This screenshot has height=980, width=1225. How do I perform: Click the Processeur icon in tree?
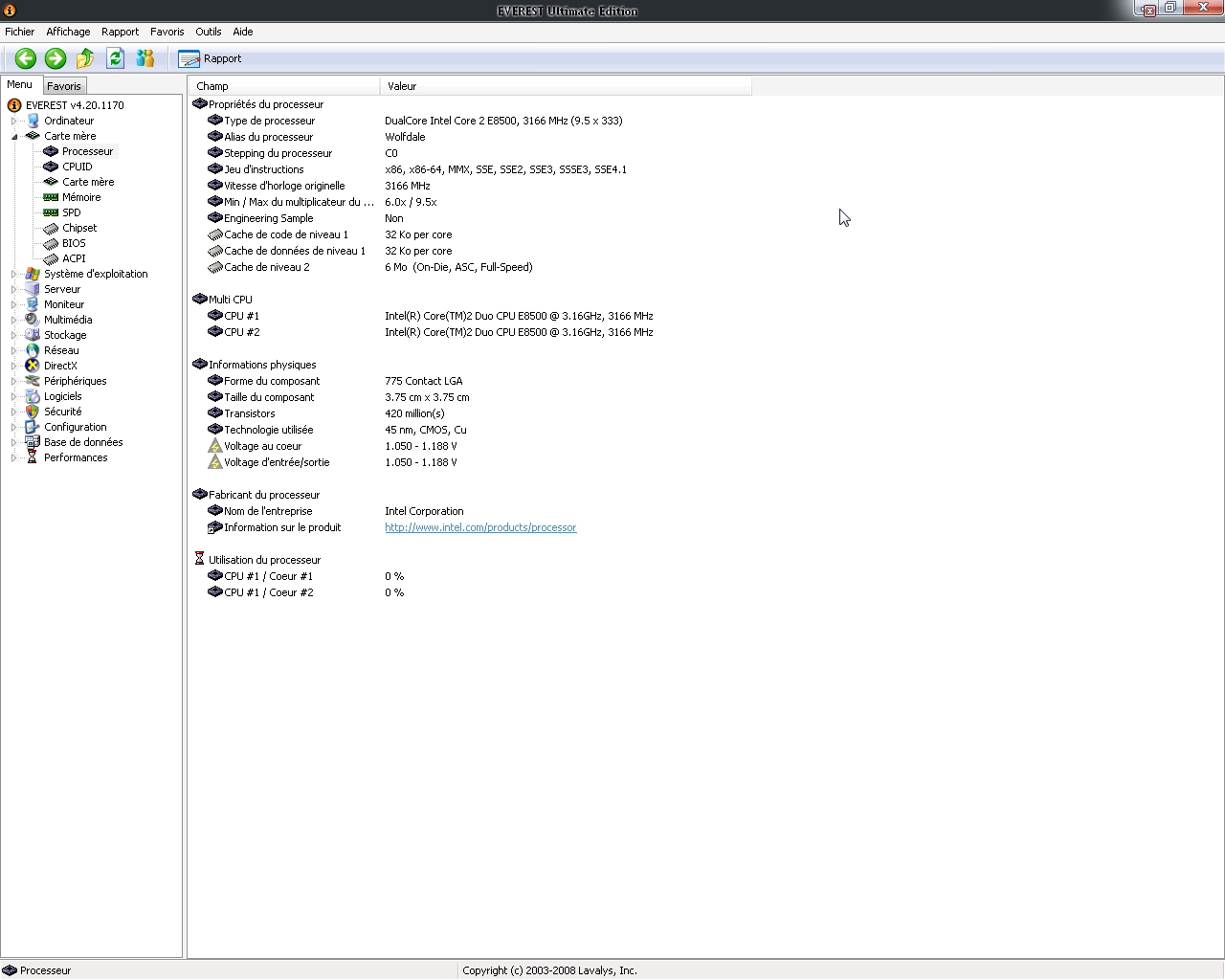pyautogui.click(x=51, y=151)
